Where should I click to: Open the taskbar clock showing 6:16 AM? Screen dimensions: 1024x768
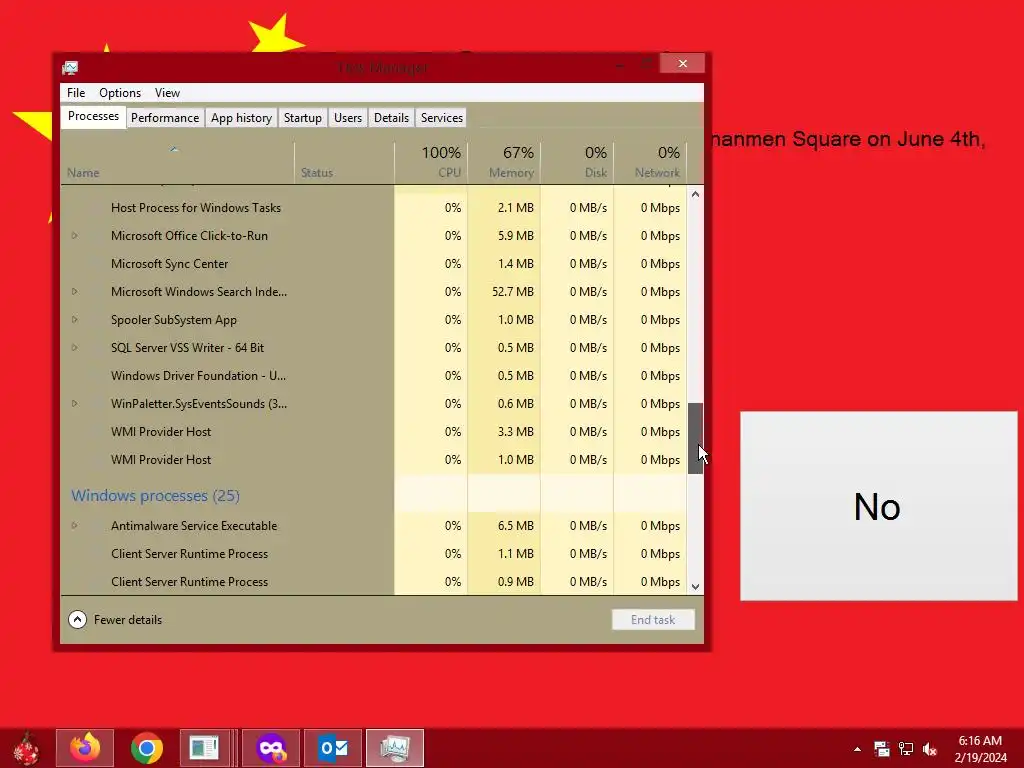(980, 749)
